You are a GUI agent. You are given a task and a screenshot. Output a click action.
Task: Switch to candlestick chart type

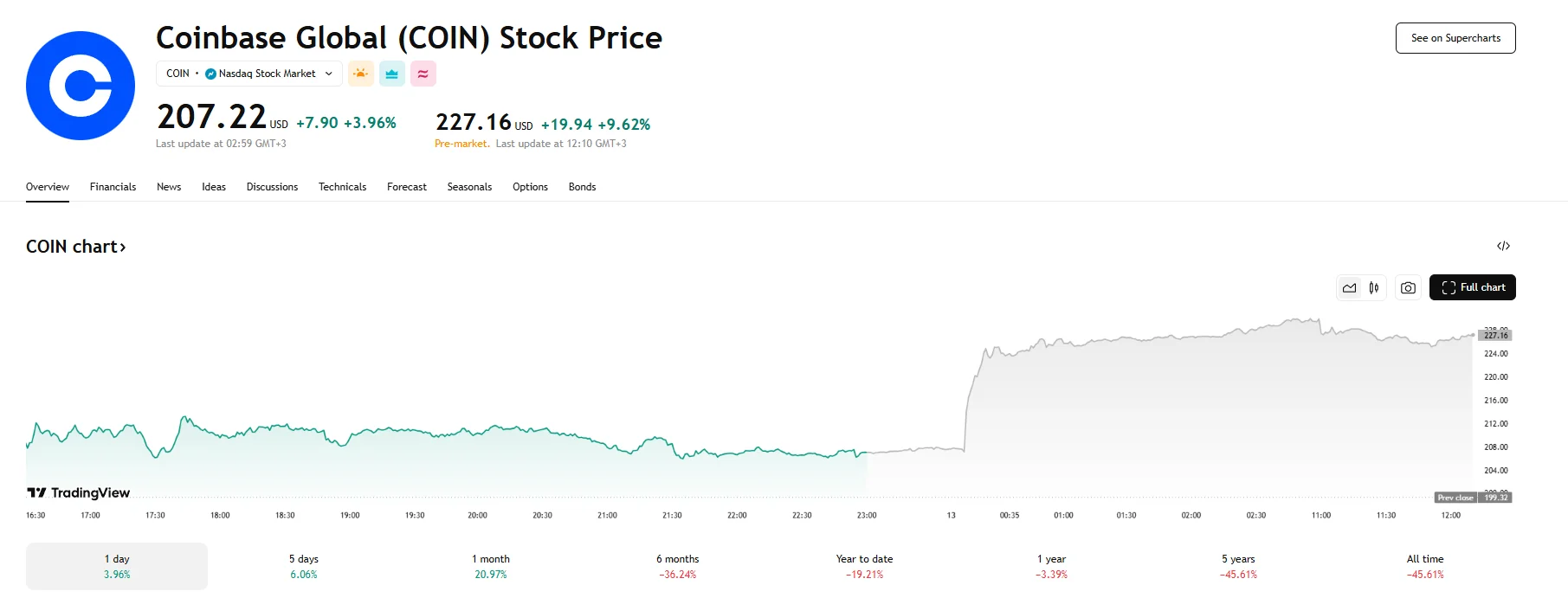coord(1374,287)
